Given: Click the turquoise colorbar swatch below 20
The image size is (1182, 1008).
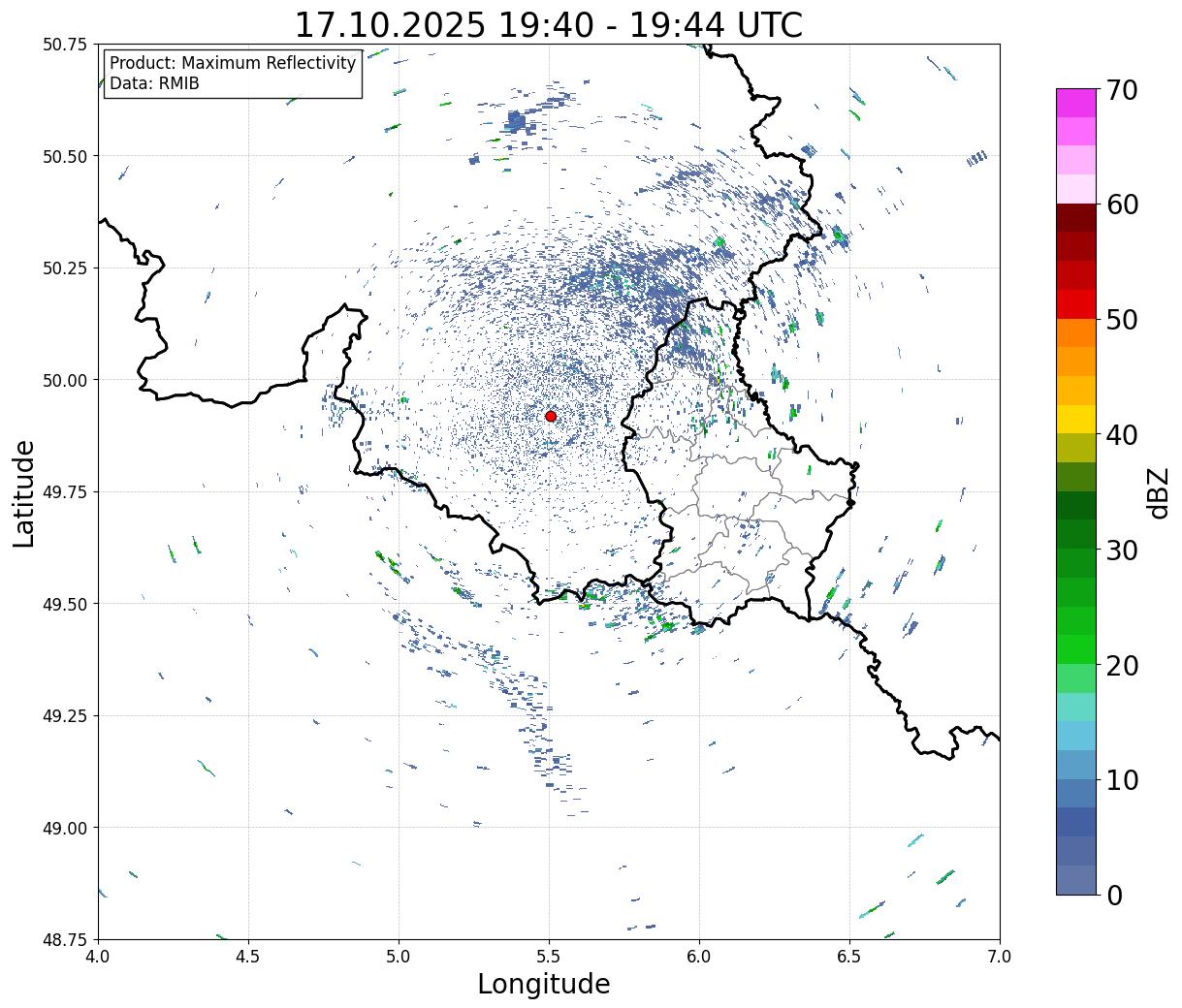Looking at the screenshot, I should [x=1076, y=707].
